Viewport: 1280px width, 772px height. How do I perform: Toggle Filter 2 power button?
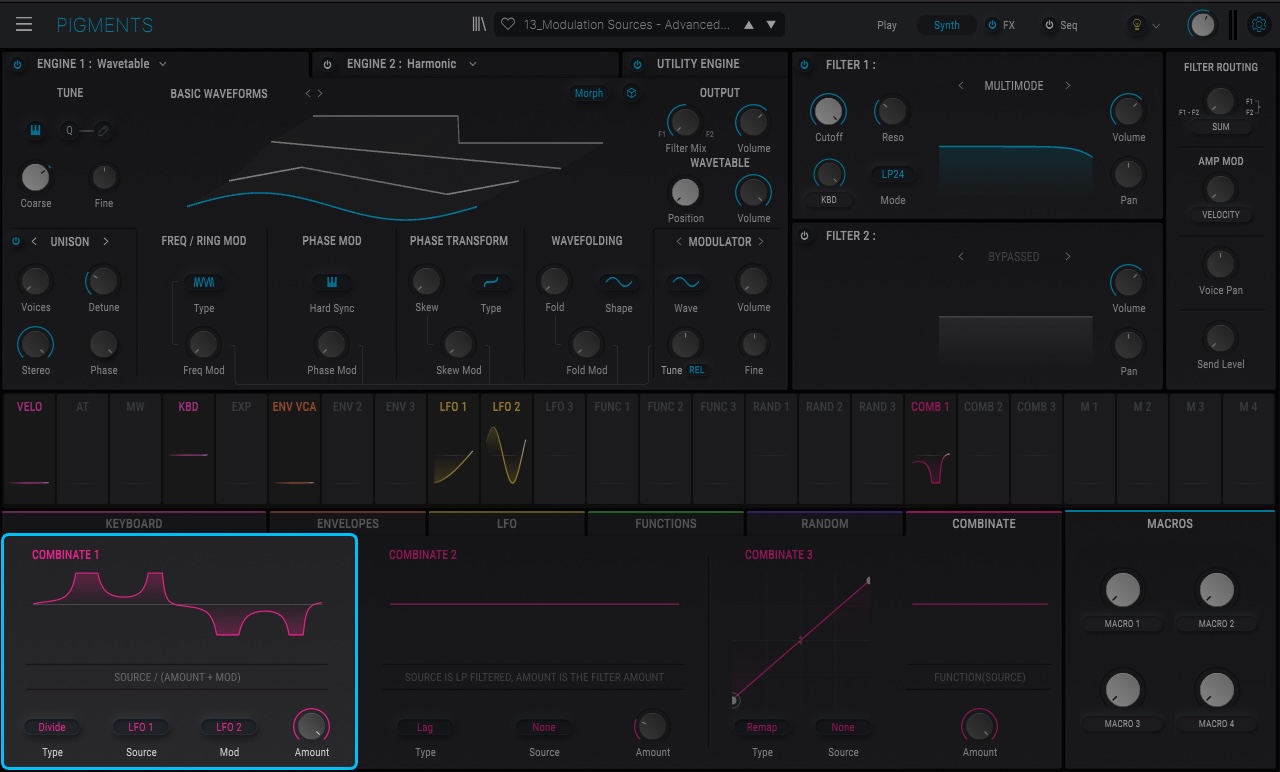tap(805, 236)
